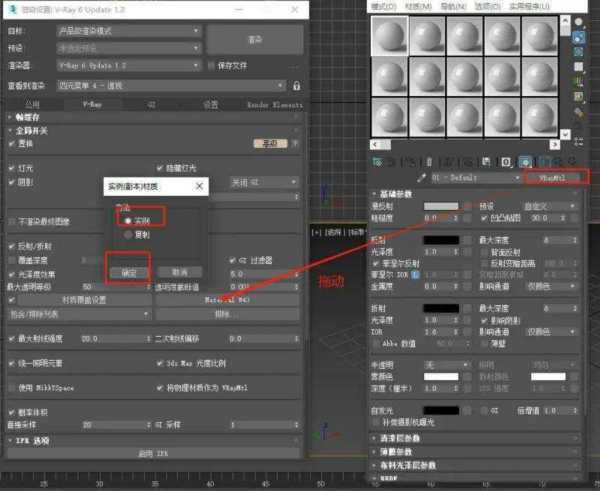Open the Target (目标) render mode dropdown
The image size is (600, 491).
tap(129, 31)
